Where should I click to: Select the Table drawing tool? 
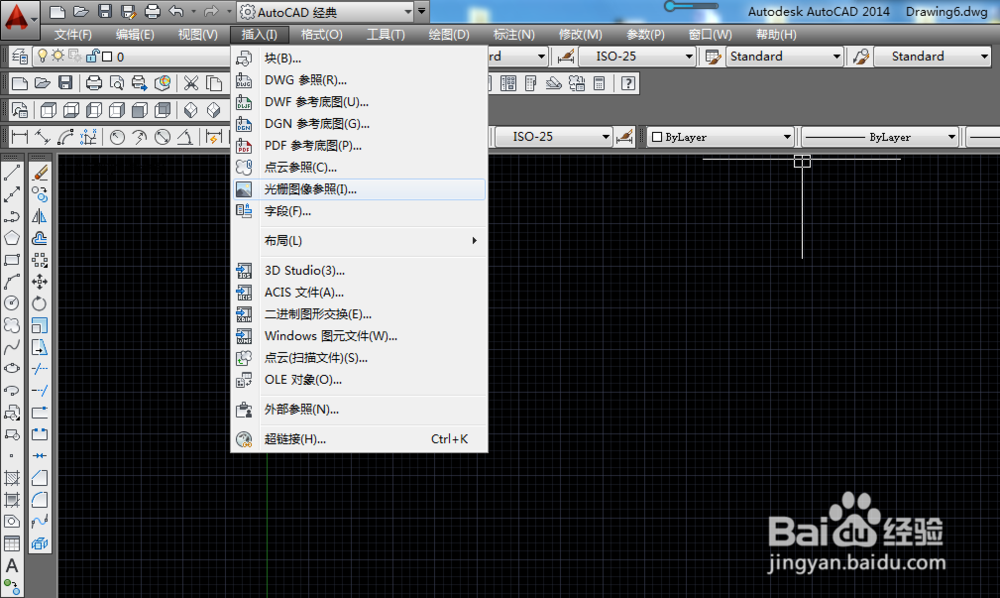click(11, 544)
